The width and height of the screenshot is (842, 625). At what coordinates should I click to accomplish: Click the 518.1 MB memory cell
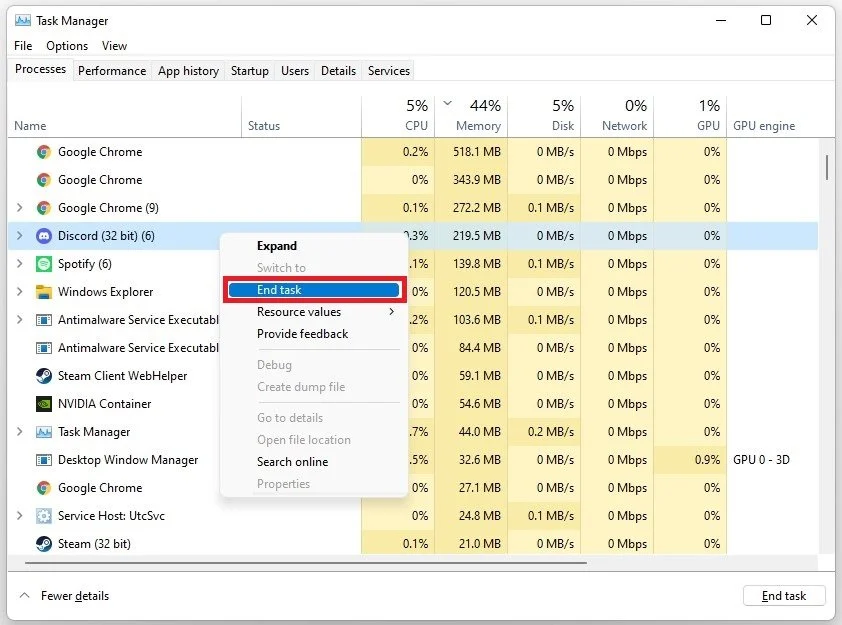pyautogui.click(x=471, y=152)
